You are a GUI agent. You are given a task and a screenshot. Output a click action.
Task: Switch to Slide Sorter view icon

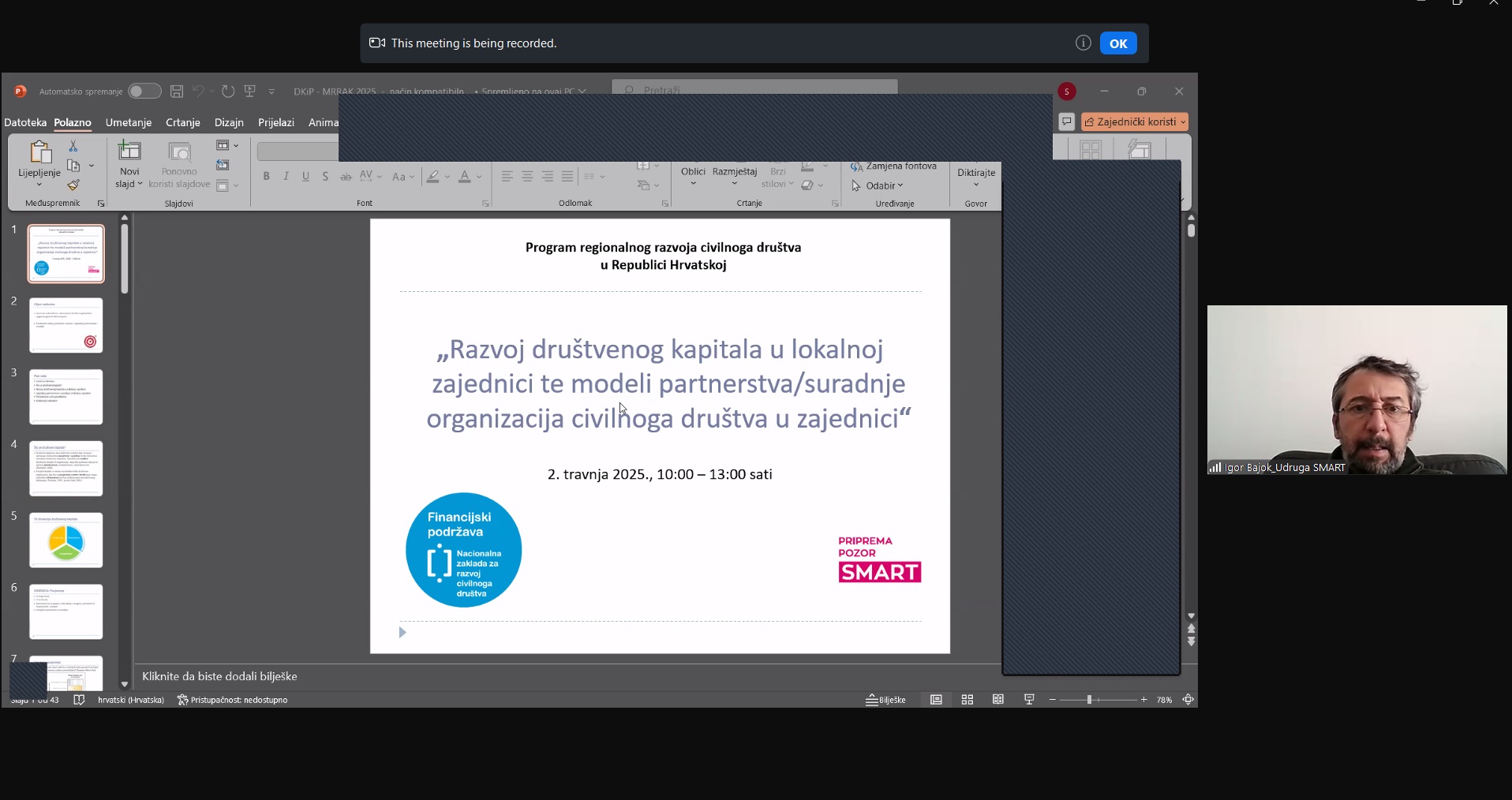point(967,700)
